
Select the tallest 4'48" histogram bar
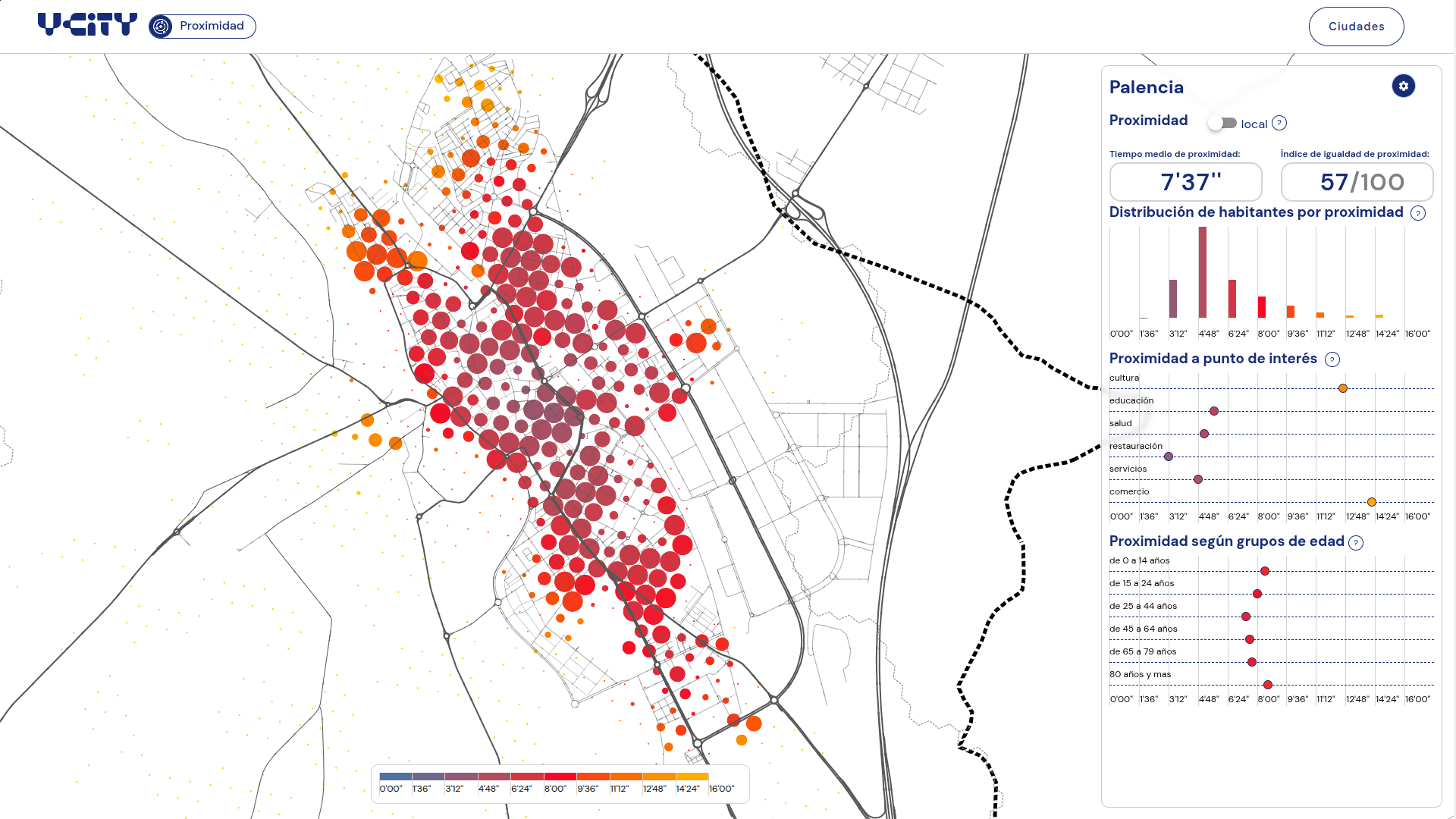click(x=1203, y=272)
